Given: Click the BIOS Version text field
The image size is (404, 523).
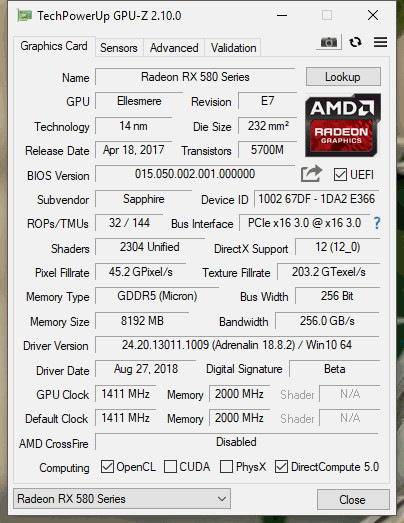Looking at the screenshot, I should (x=195, y=174).
